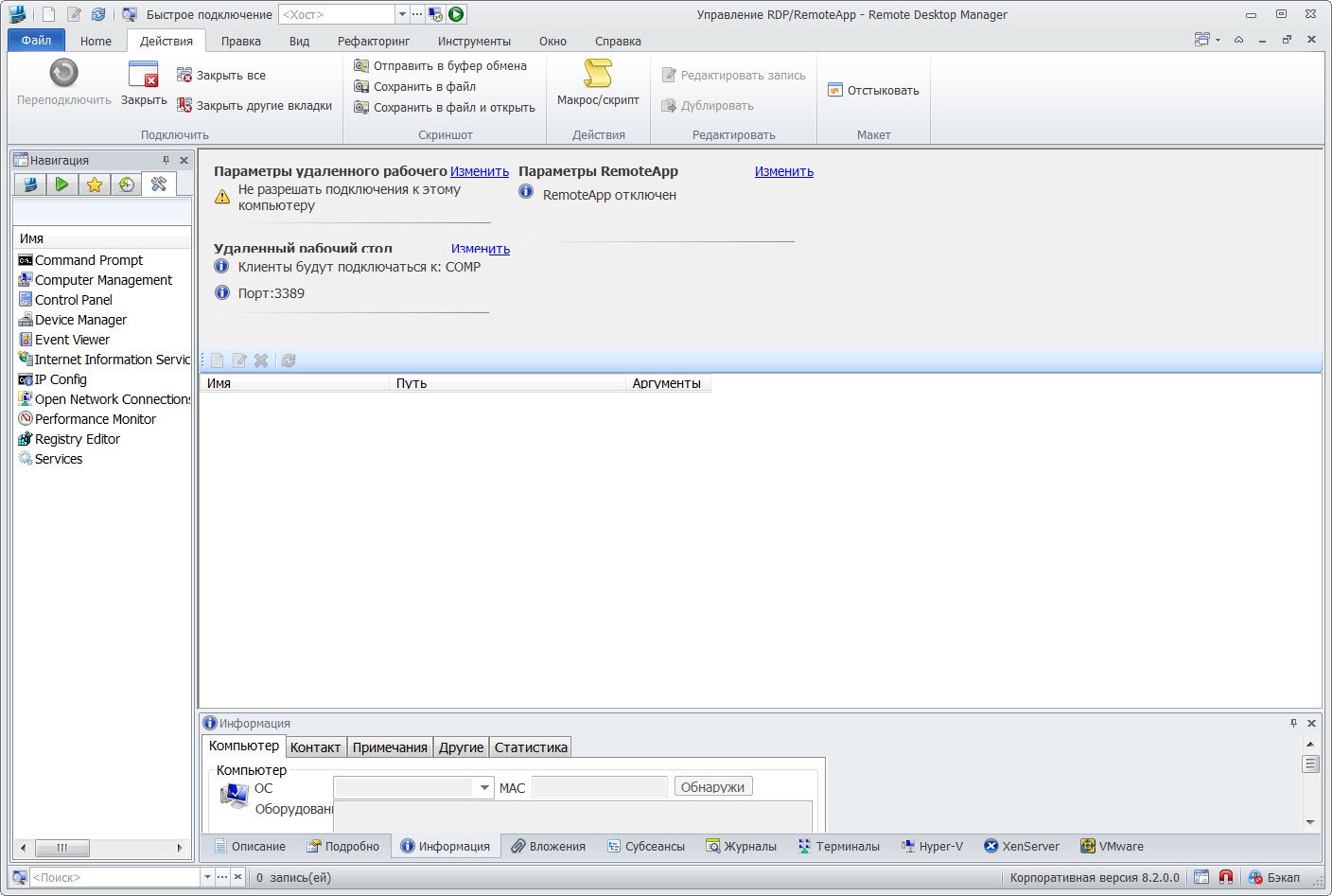Open the green play tab in Навигация
The height and width of the screenshot is (896, 1332).
tap(61, 184)
